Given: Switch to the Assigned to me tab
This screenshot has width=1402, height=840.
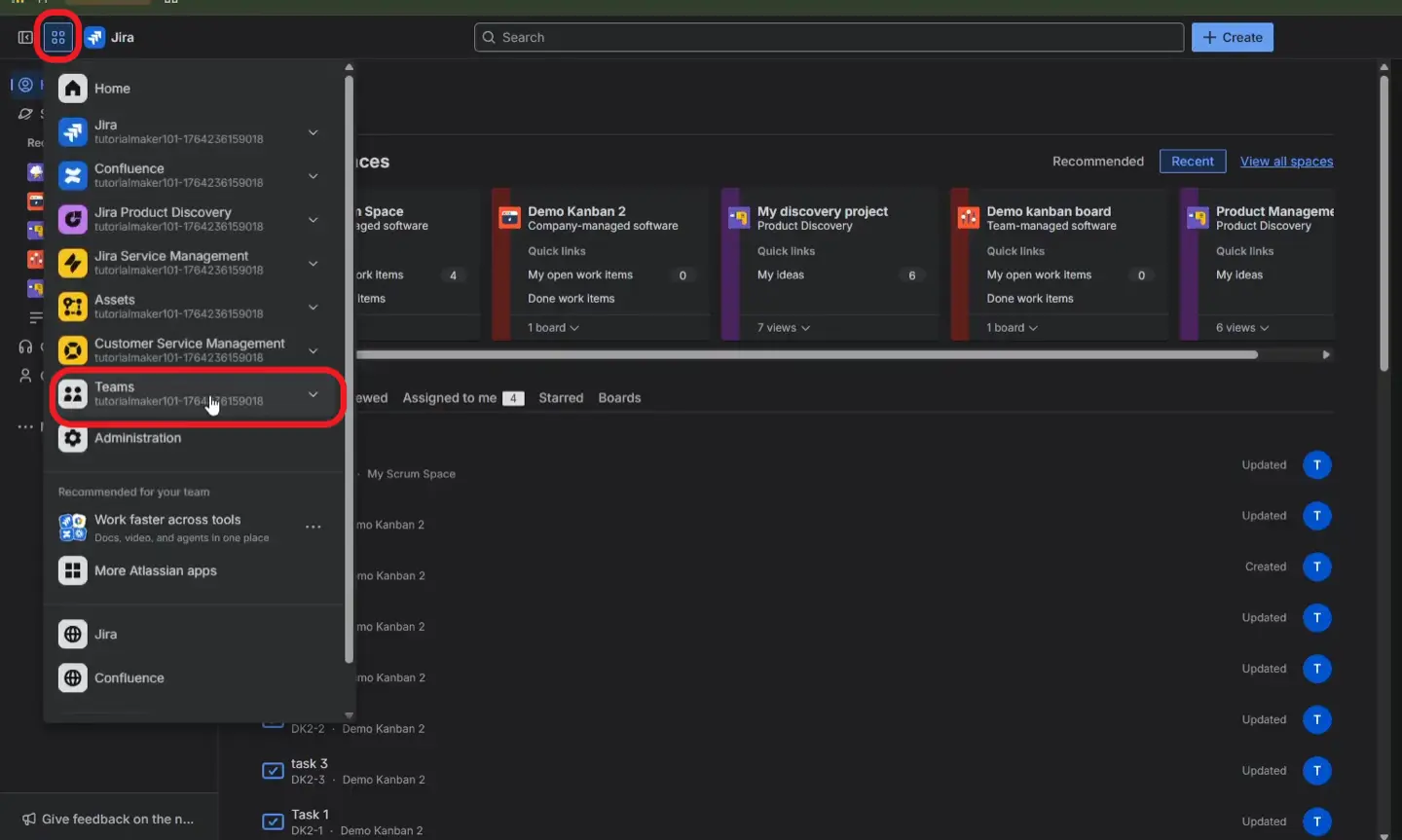Looking at the screenshot, I should 463,398.
